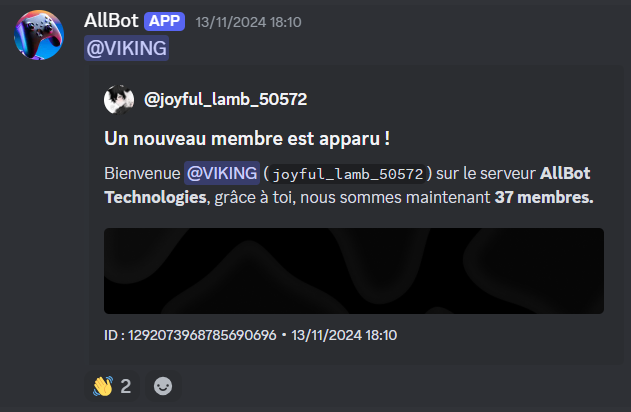
Task: Click the reaction count 2
Action: 126,386
